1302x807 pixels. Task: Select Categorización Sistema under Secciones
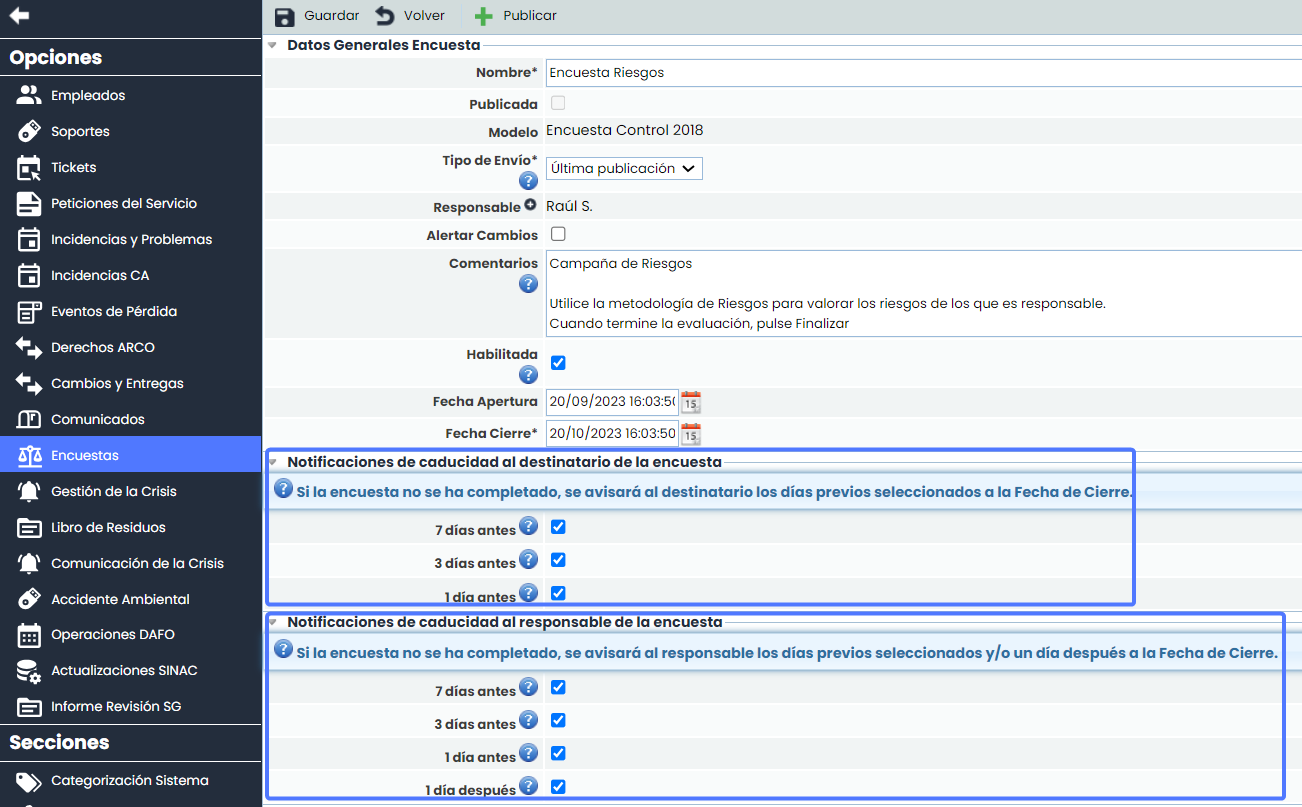click(129, 780)
